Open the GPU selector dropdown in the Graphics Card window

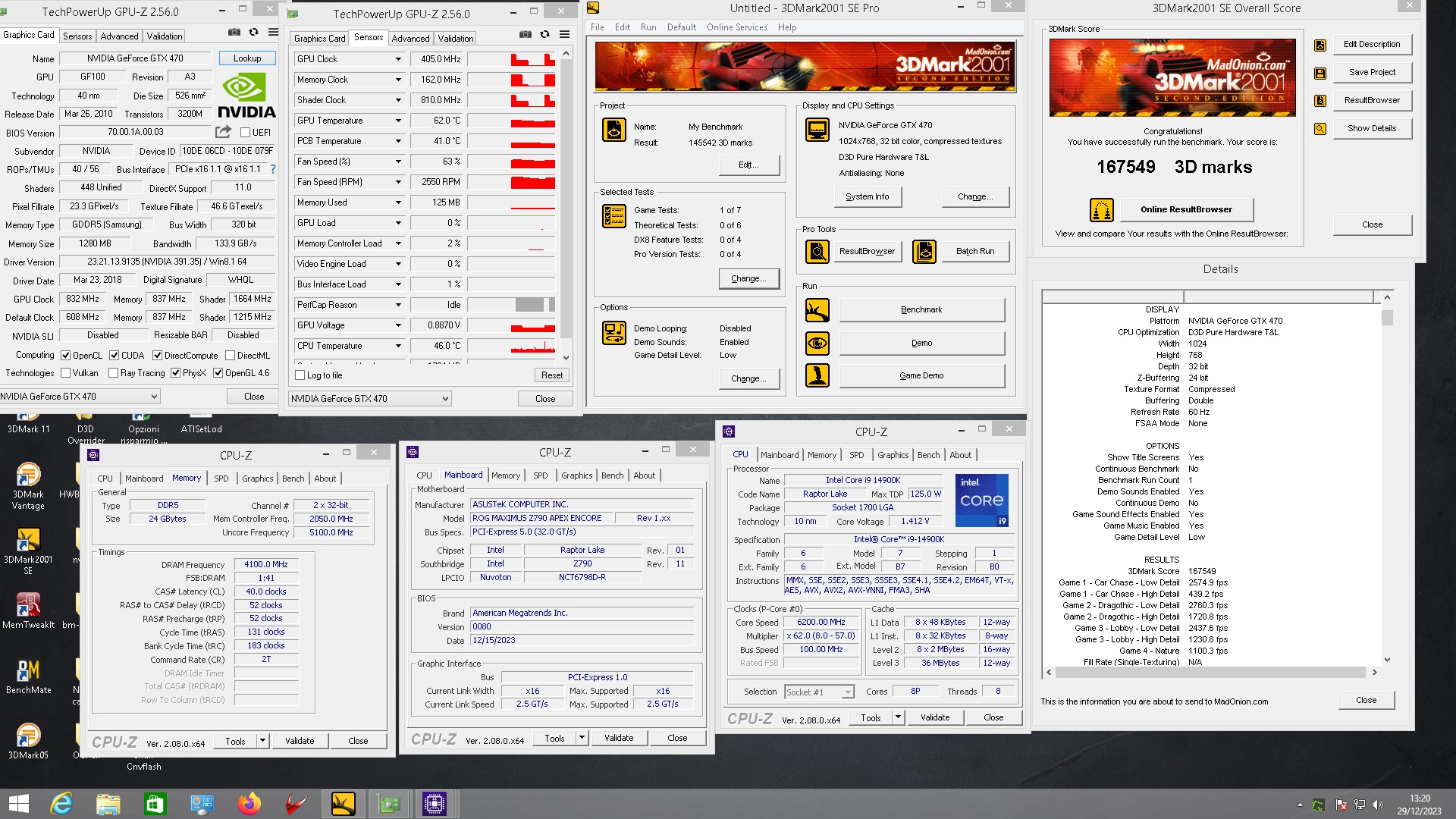[x=80, y=396]
